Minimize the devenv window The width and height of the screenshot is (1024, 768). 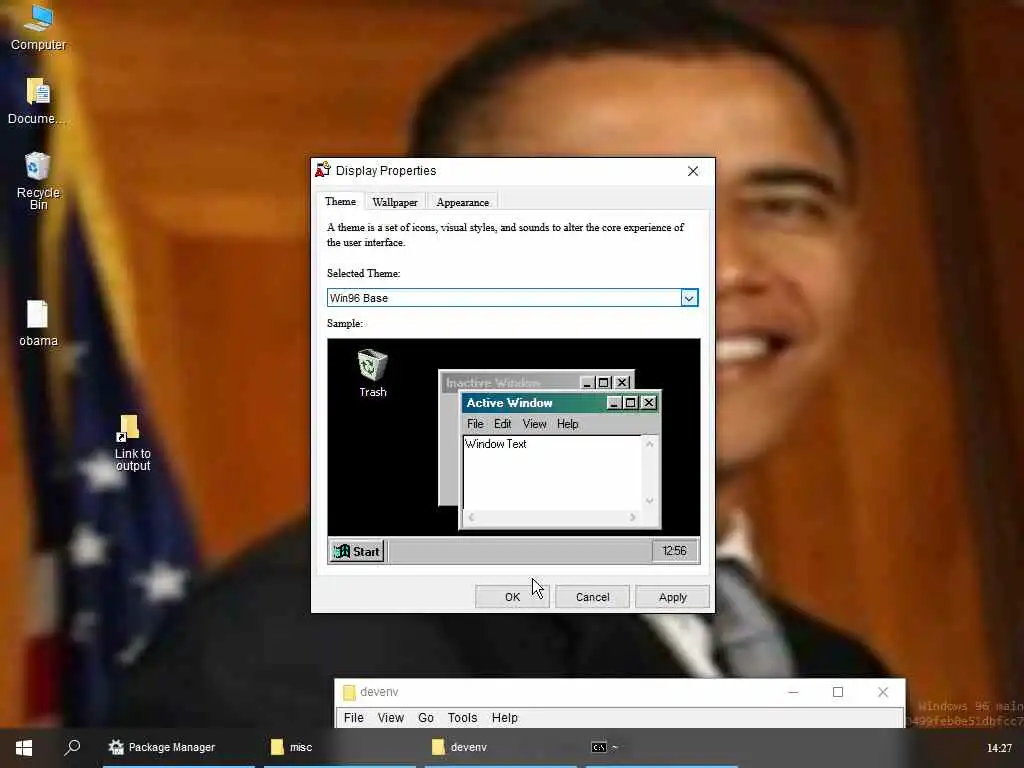[x=793, y=692]
